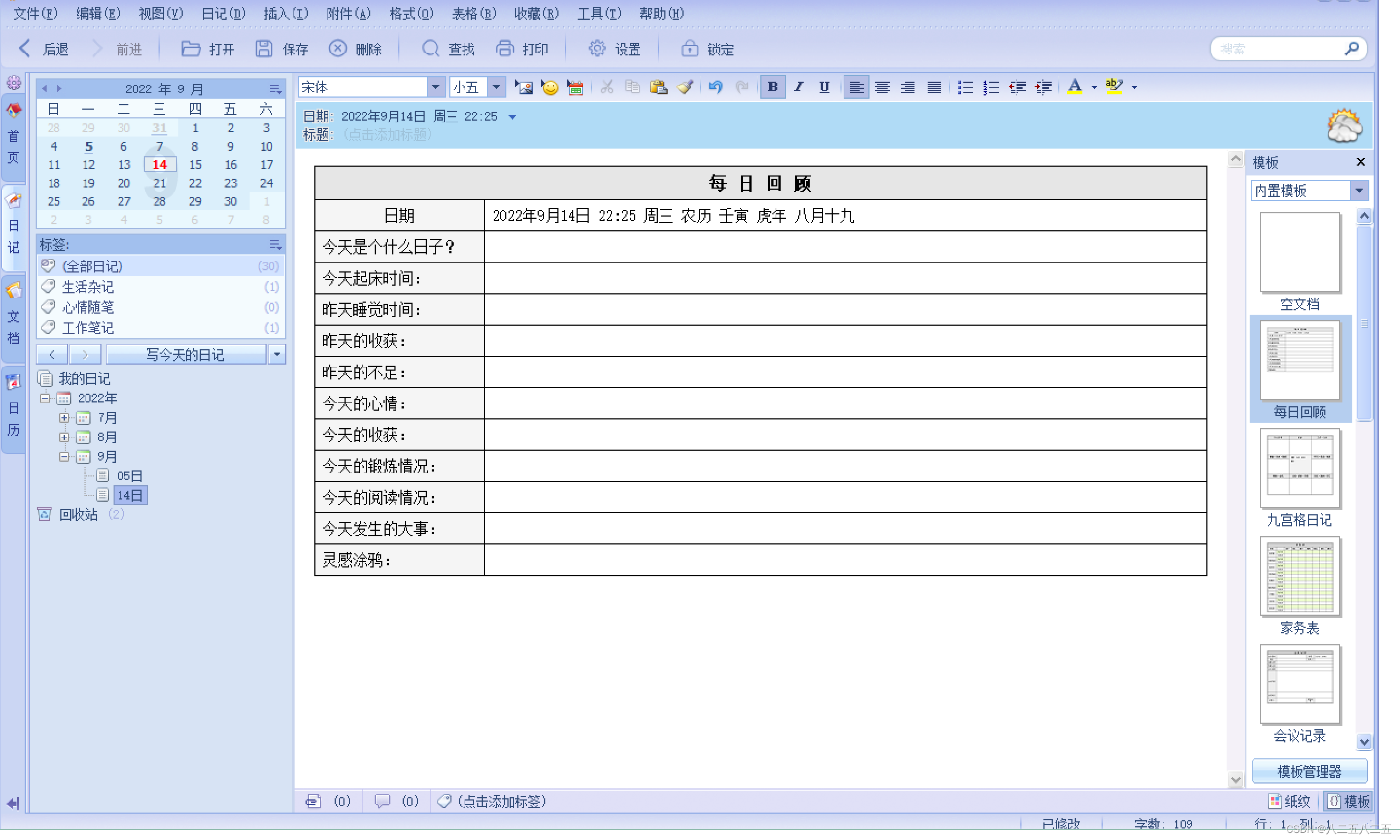Image resolution: width=1400 pixels, height=840 pixels.
Task: Open the font name dropdown
Action: (x=435, y=87)
